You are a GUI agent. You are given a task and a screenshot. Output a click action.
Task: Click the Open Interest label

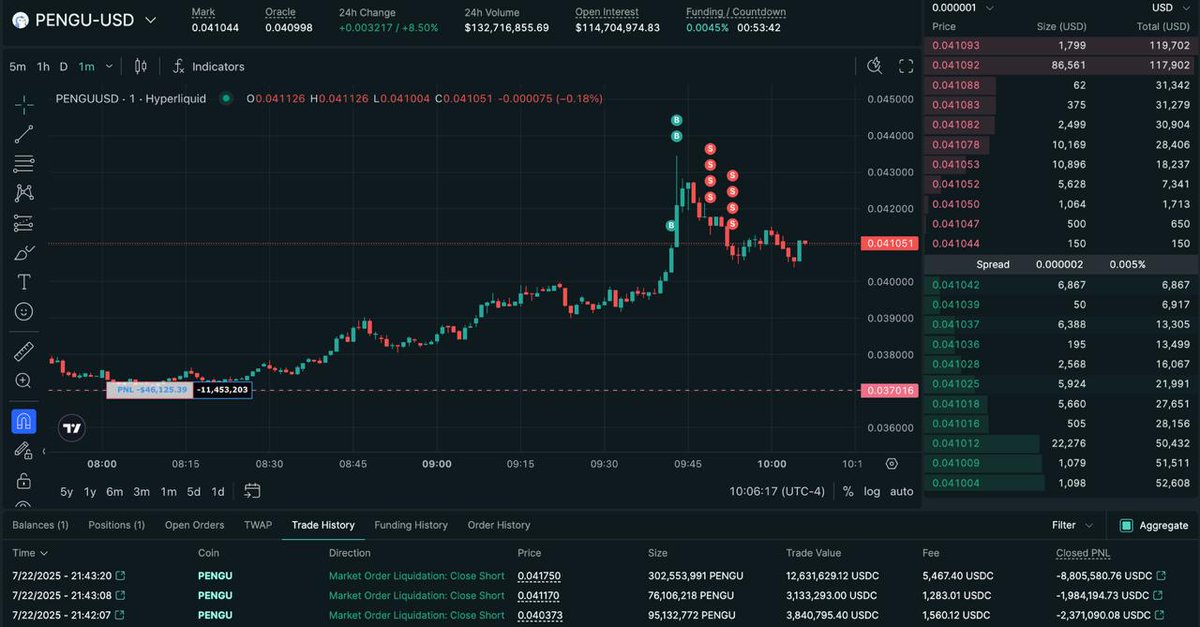608,12
